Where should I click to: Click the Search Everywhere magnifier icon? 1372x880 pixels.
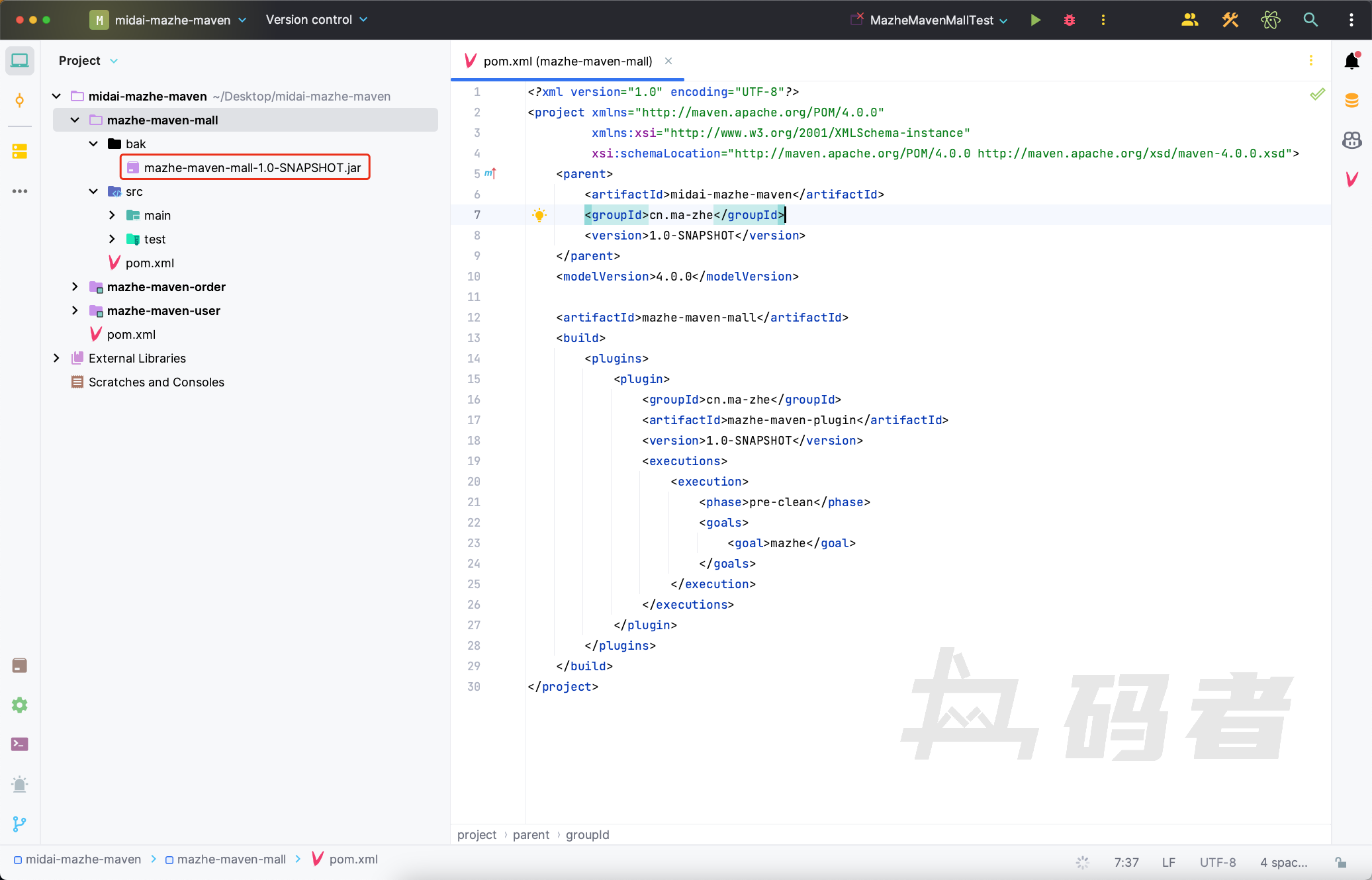(1310, 20)
